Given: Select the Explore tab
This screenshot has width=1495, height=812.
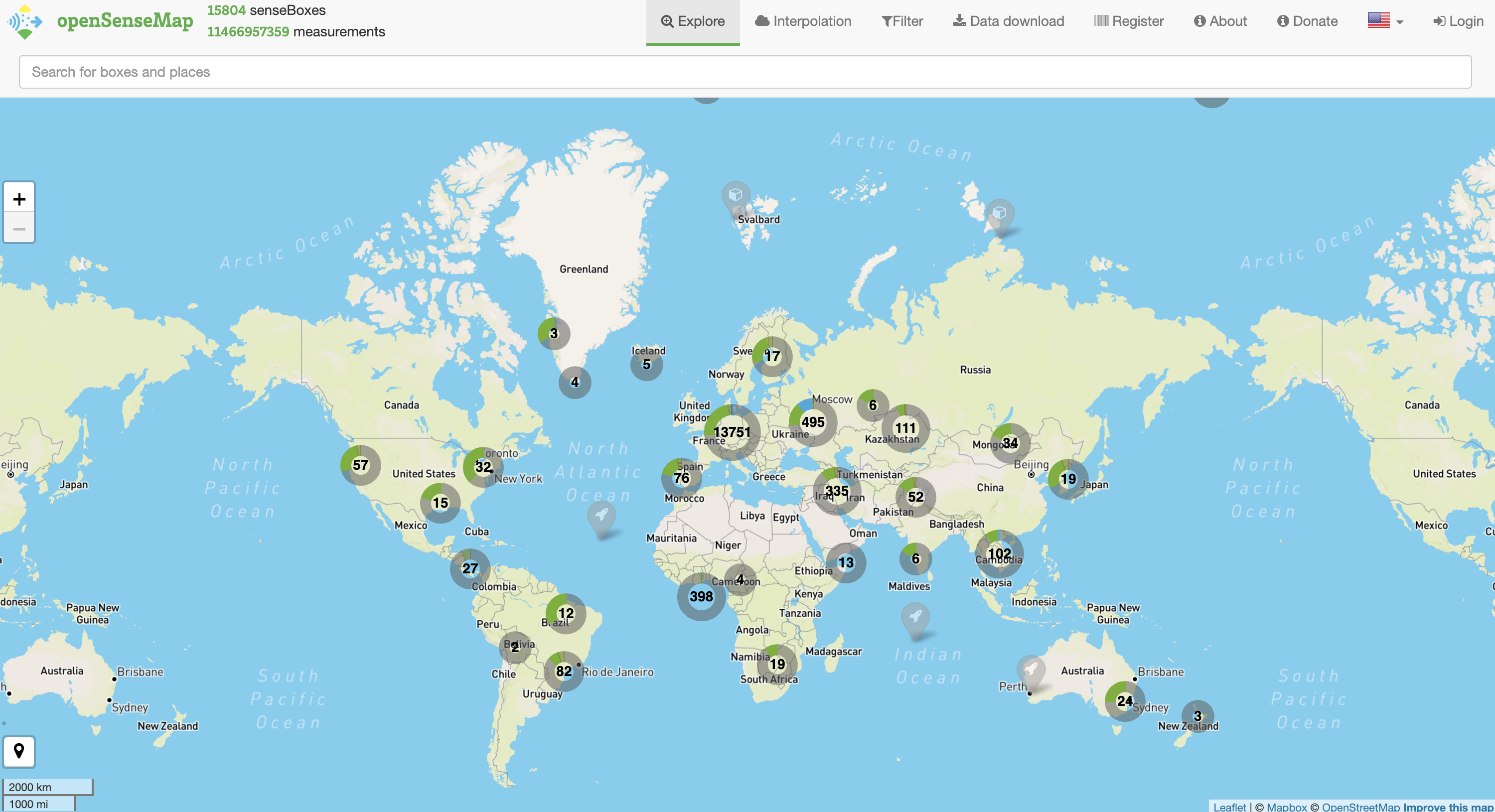Looking at the screenshot, I should click(x=693, y=21).
